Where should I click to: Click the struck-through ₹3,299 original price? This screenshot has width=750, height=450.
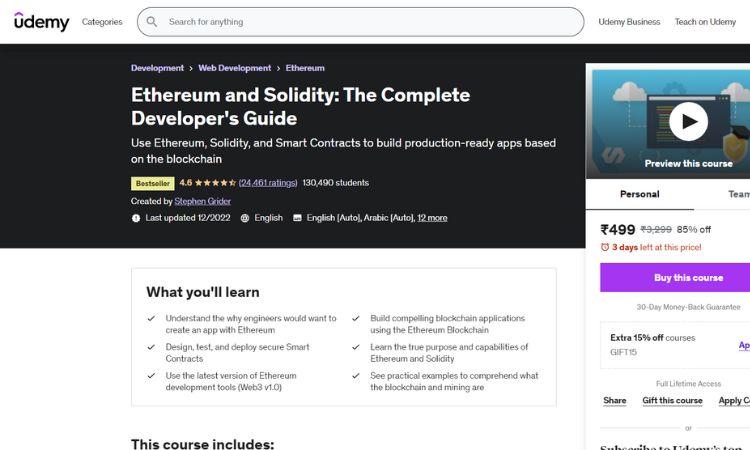pos(656,230)
